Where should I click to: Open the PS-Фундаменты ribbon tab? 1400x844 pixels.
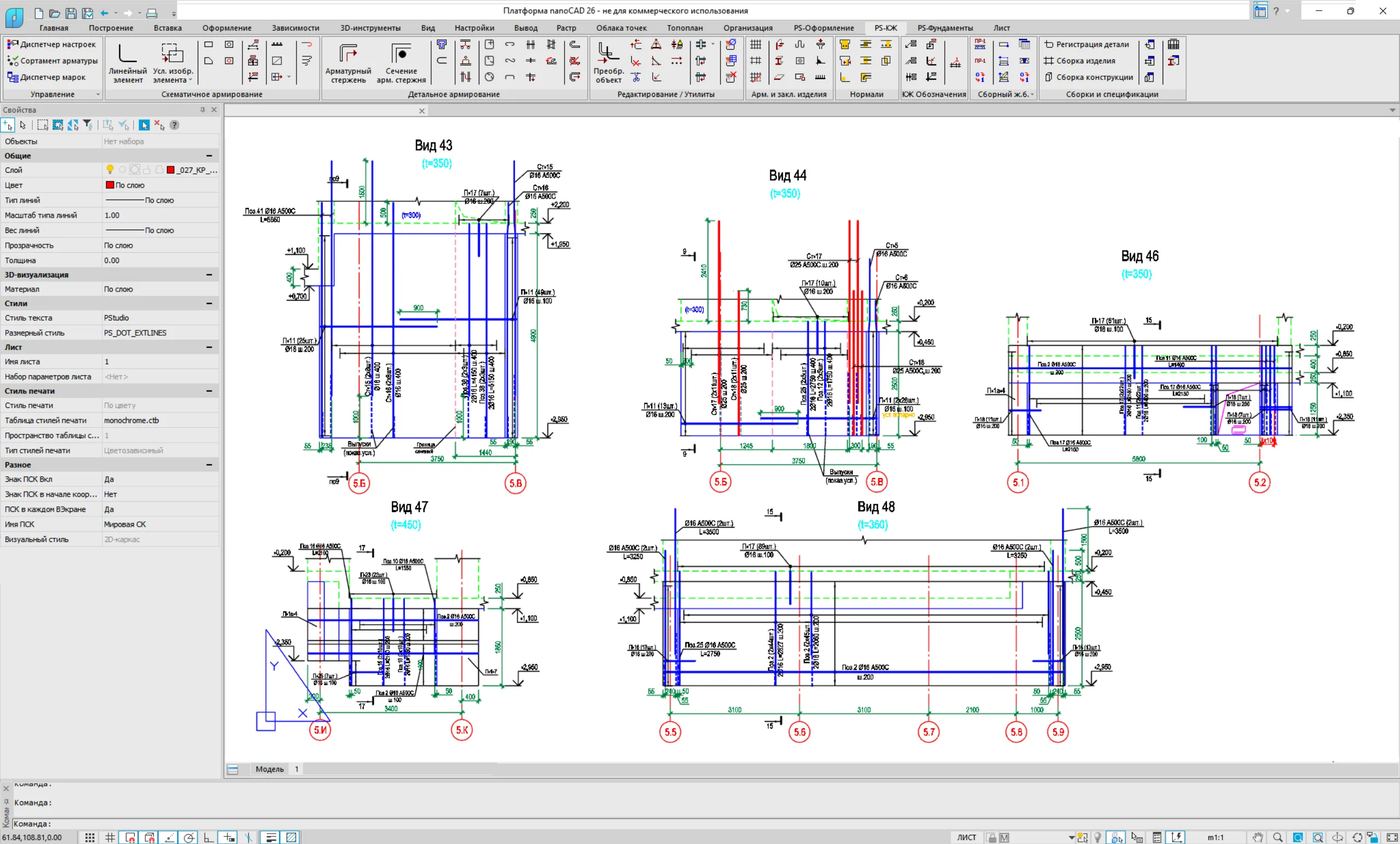click(944, 28)
